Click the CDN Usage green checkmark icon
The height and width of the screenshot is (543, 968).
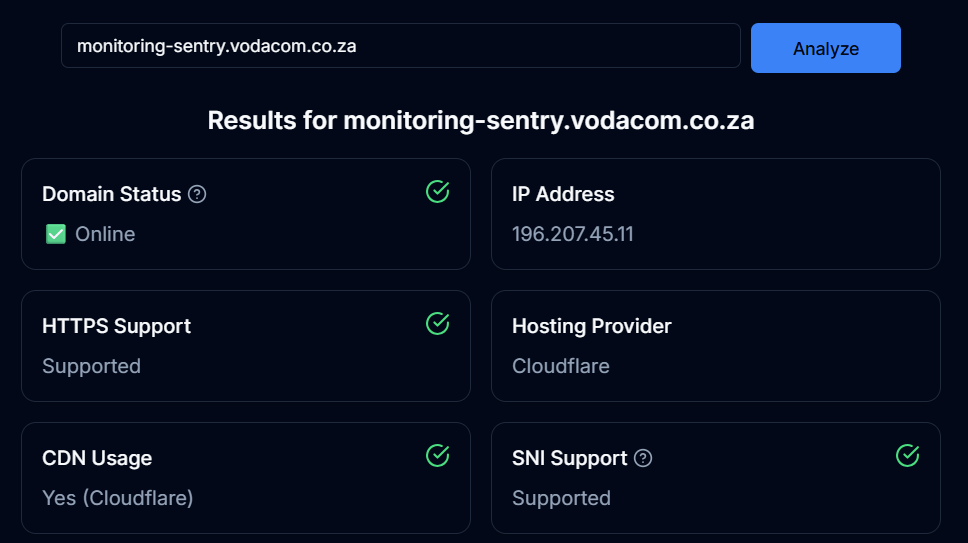pos(437,455)
